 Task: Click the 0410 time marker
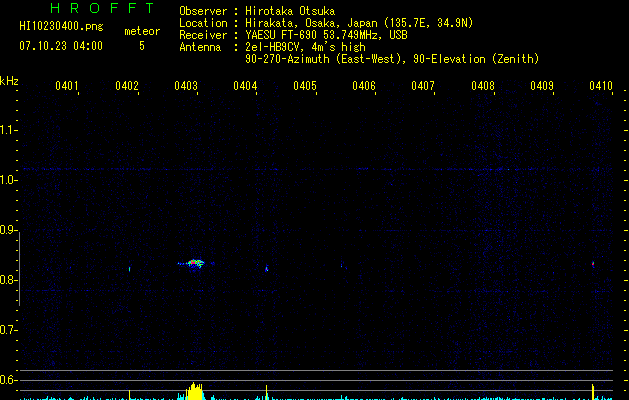(601, 86)
